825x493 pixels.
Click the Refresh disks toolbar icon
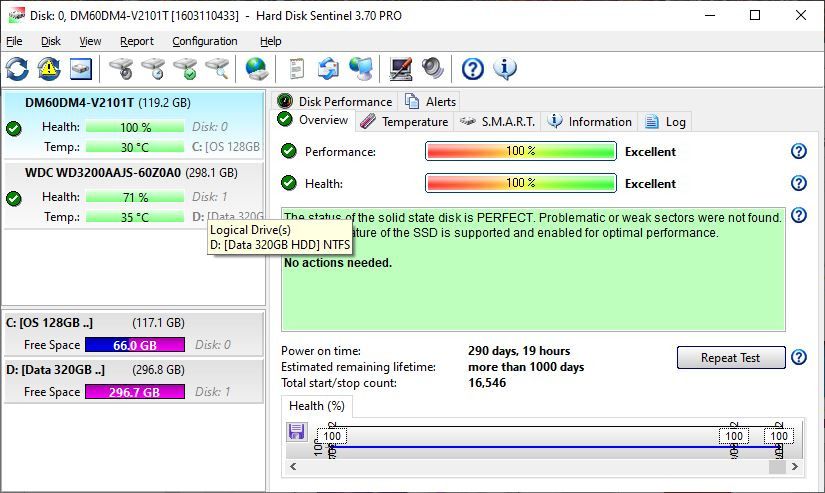[17, 69]
